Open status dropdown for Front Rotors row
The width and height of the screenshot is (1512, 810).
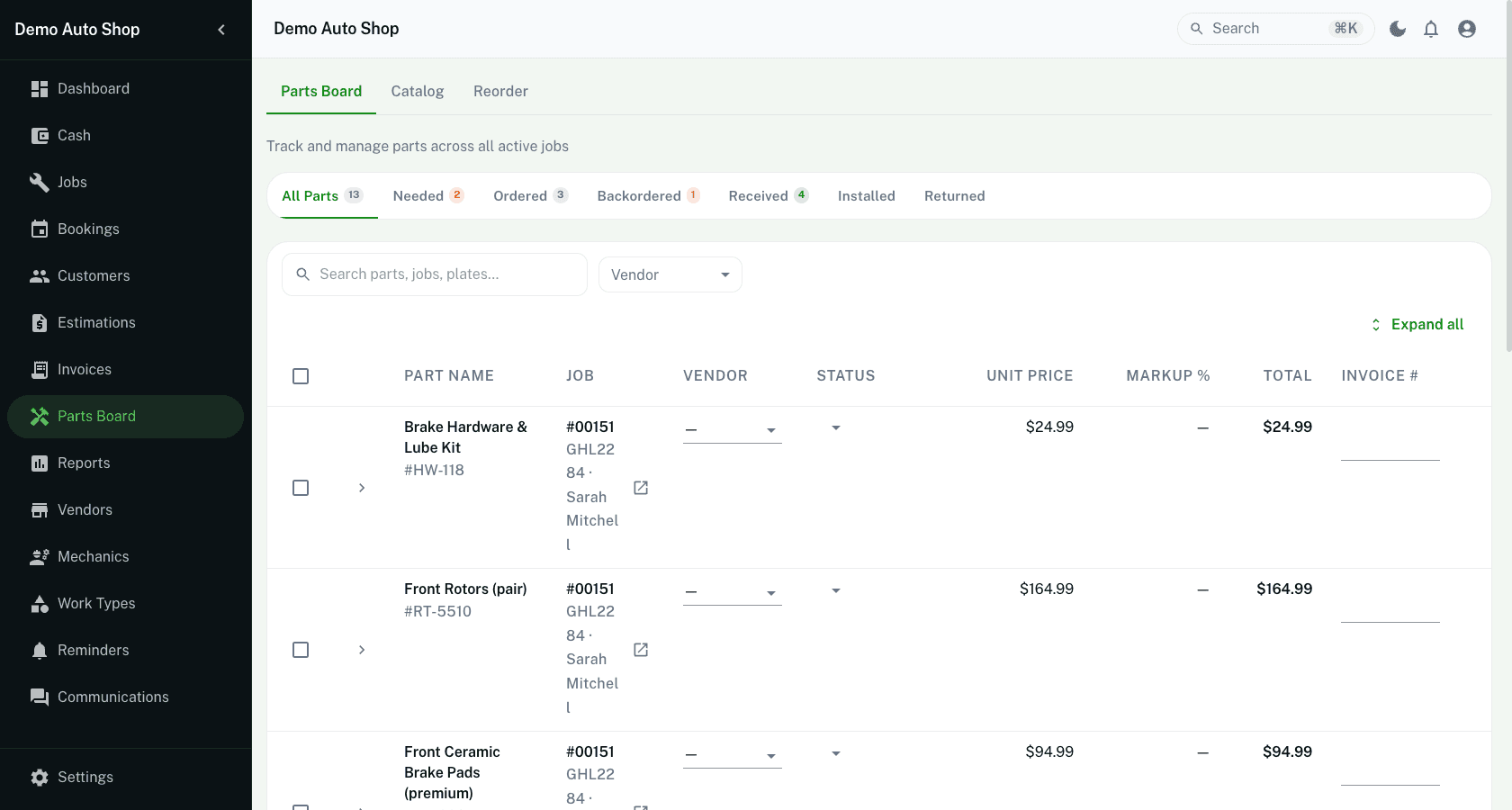836,590
